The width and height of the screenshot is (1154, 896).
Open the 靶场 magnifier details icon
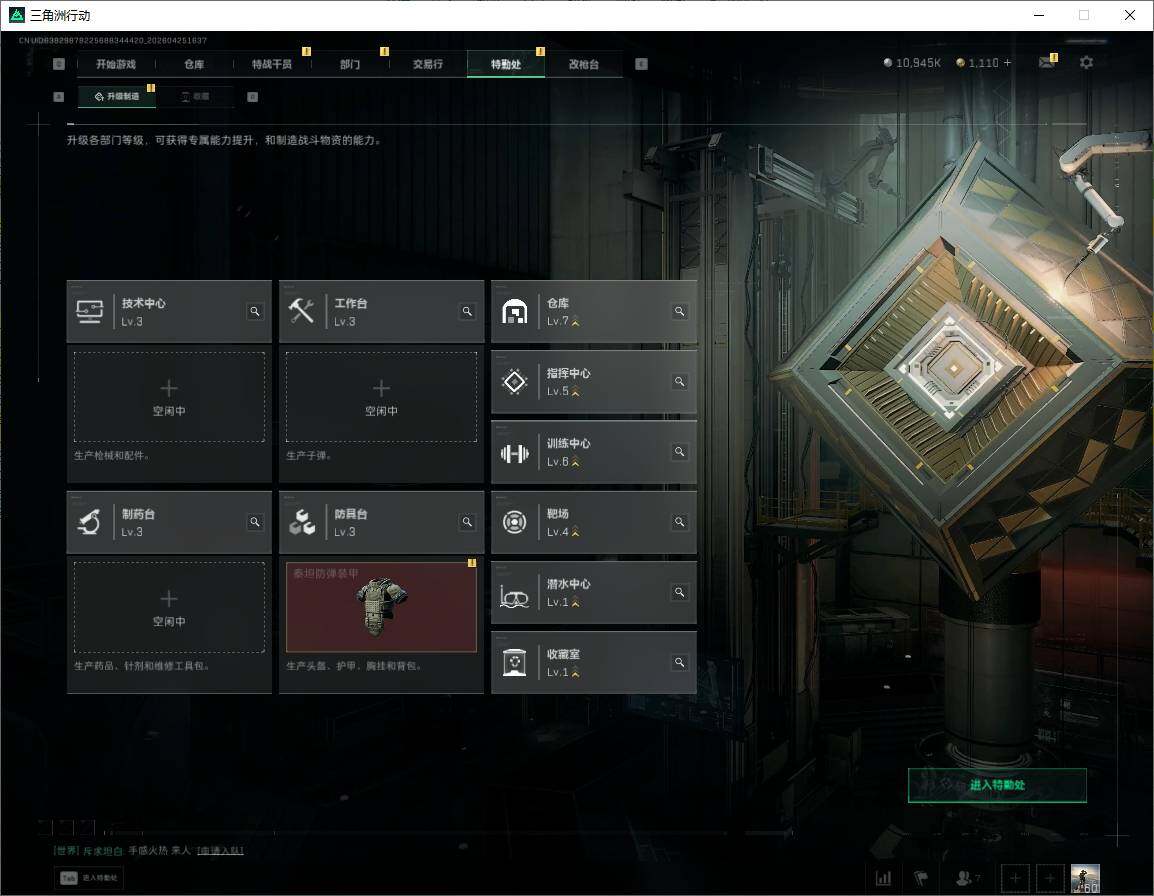pyautogui.click(x=679, y=522)
